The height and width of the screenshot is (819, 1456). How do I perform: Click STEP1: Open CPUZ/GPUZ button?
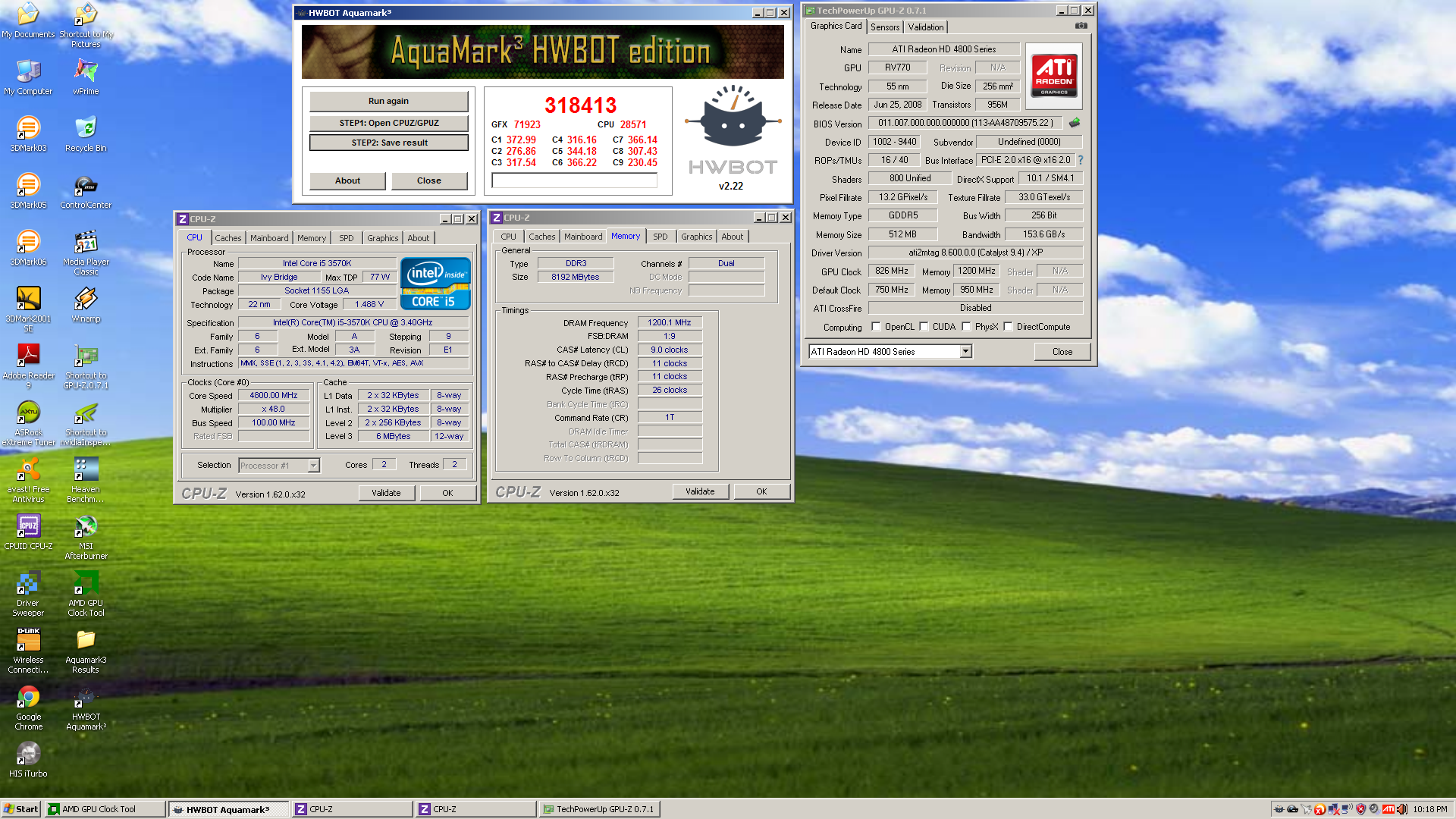388,123
